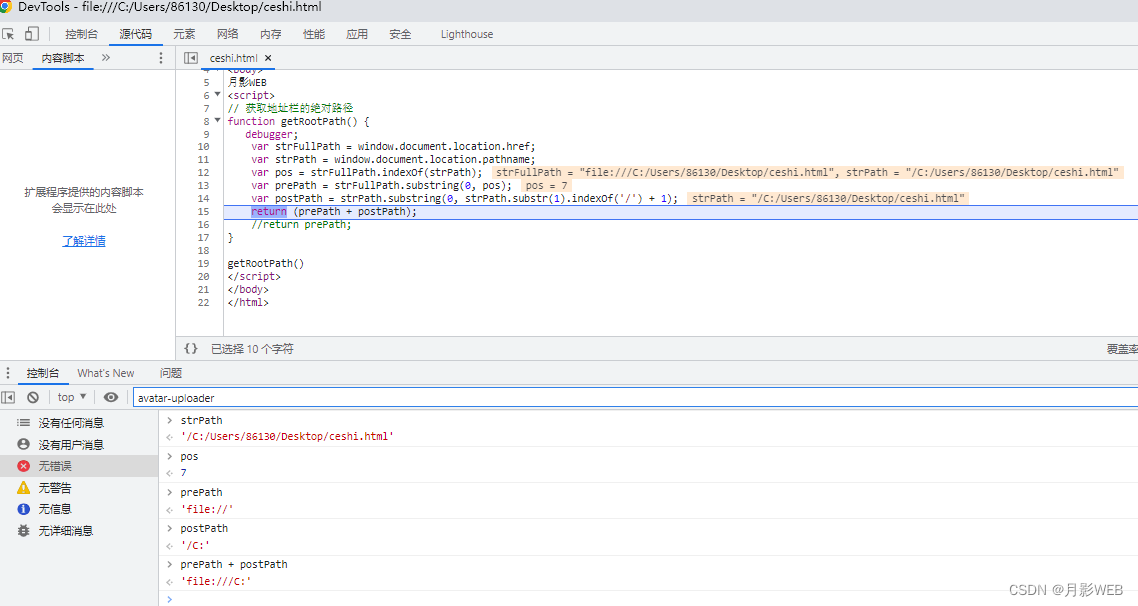Open the sources sidebar three-dot menu
1138x606 pixels.
tap(160, 58)
